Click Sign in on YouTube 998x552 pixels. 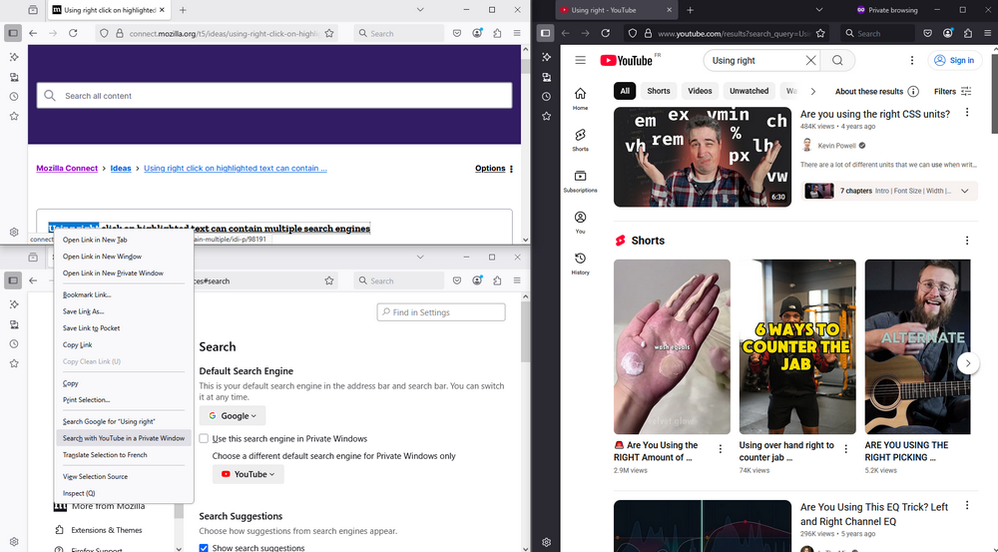[955, 60]
